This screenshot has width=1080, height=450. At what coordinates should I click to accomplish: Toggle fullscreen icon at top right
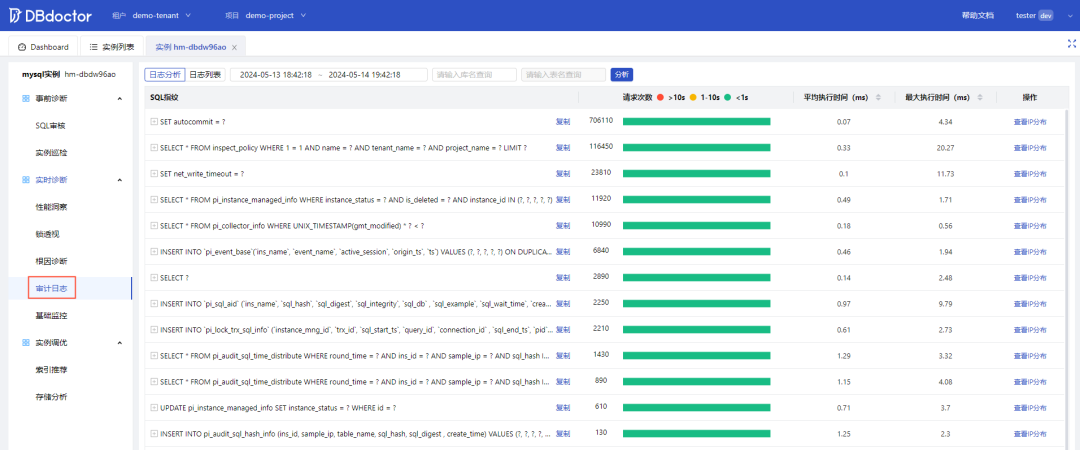click(x=1071, y=43)
